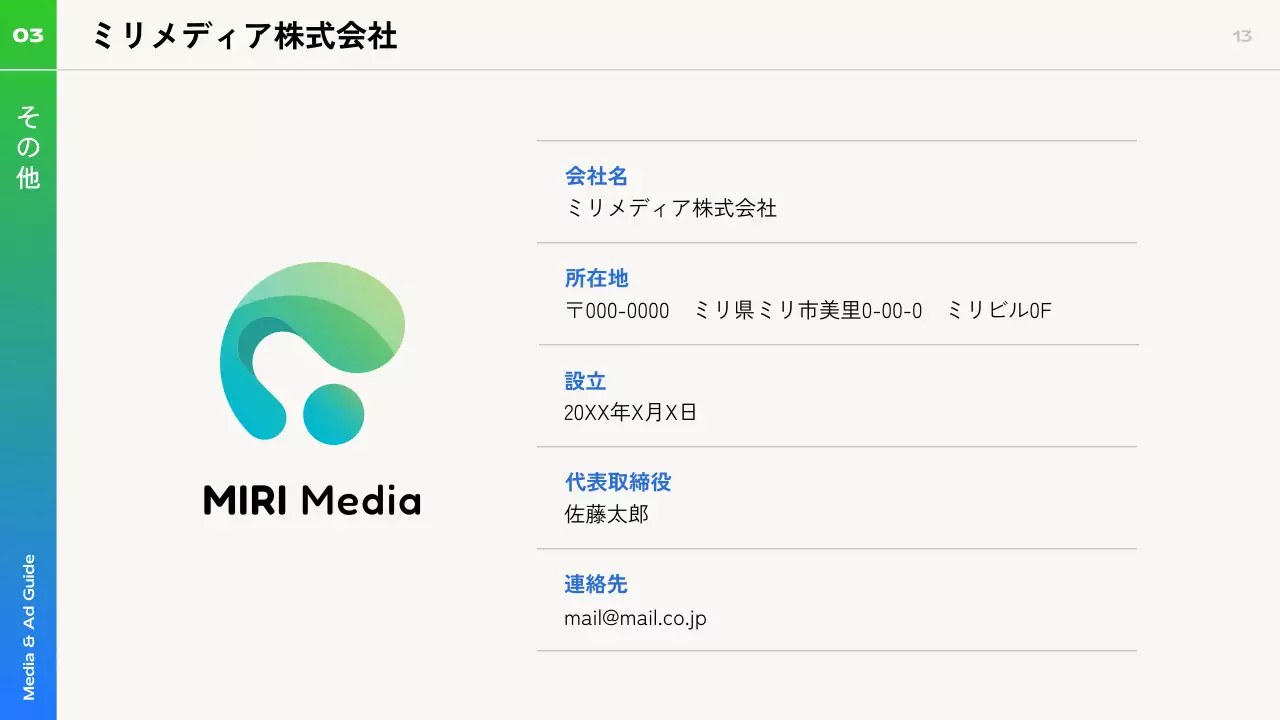This screenshot has height=720, width=1280.
Task: Click the 03 section number badge
Action: coord(28,36)
